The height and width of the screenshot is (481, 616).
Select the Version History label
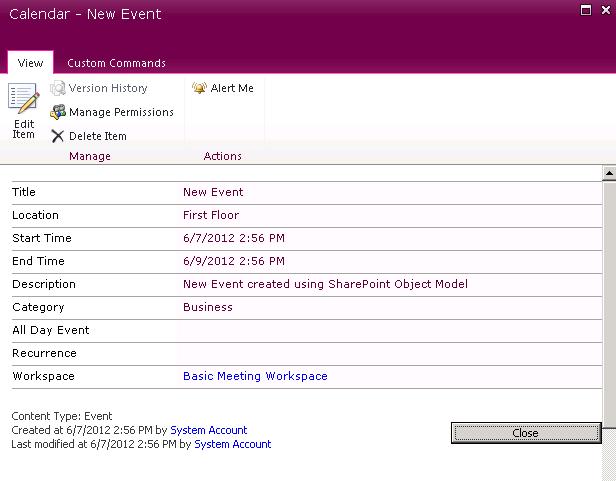108,88
